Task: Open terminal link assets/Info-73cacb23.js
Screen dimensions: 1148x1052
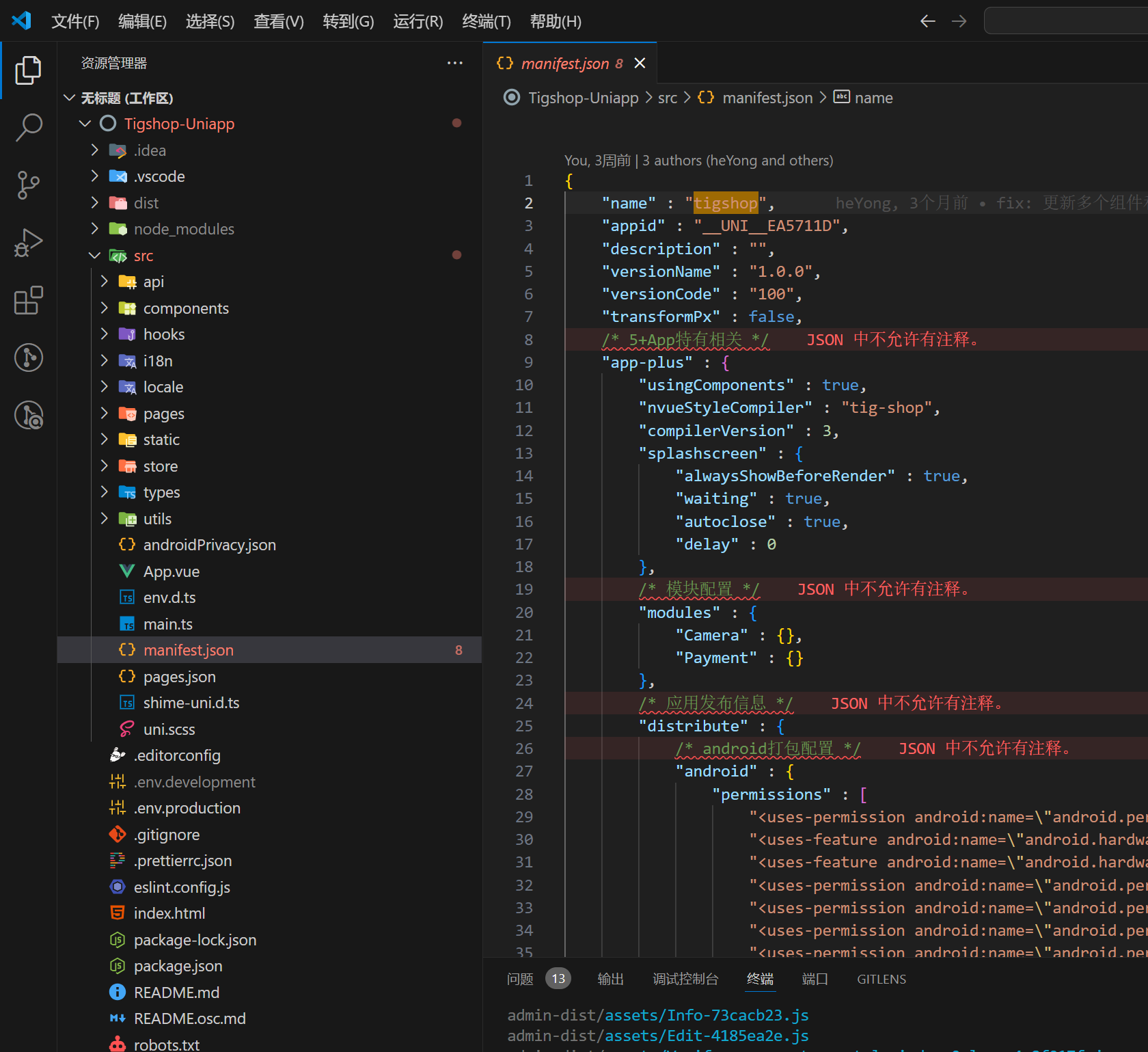Action: click(x=707, y=1015)
